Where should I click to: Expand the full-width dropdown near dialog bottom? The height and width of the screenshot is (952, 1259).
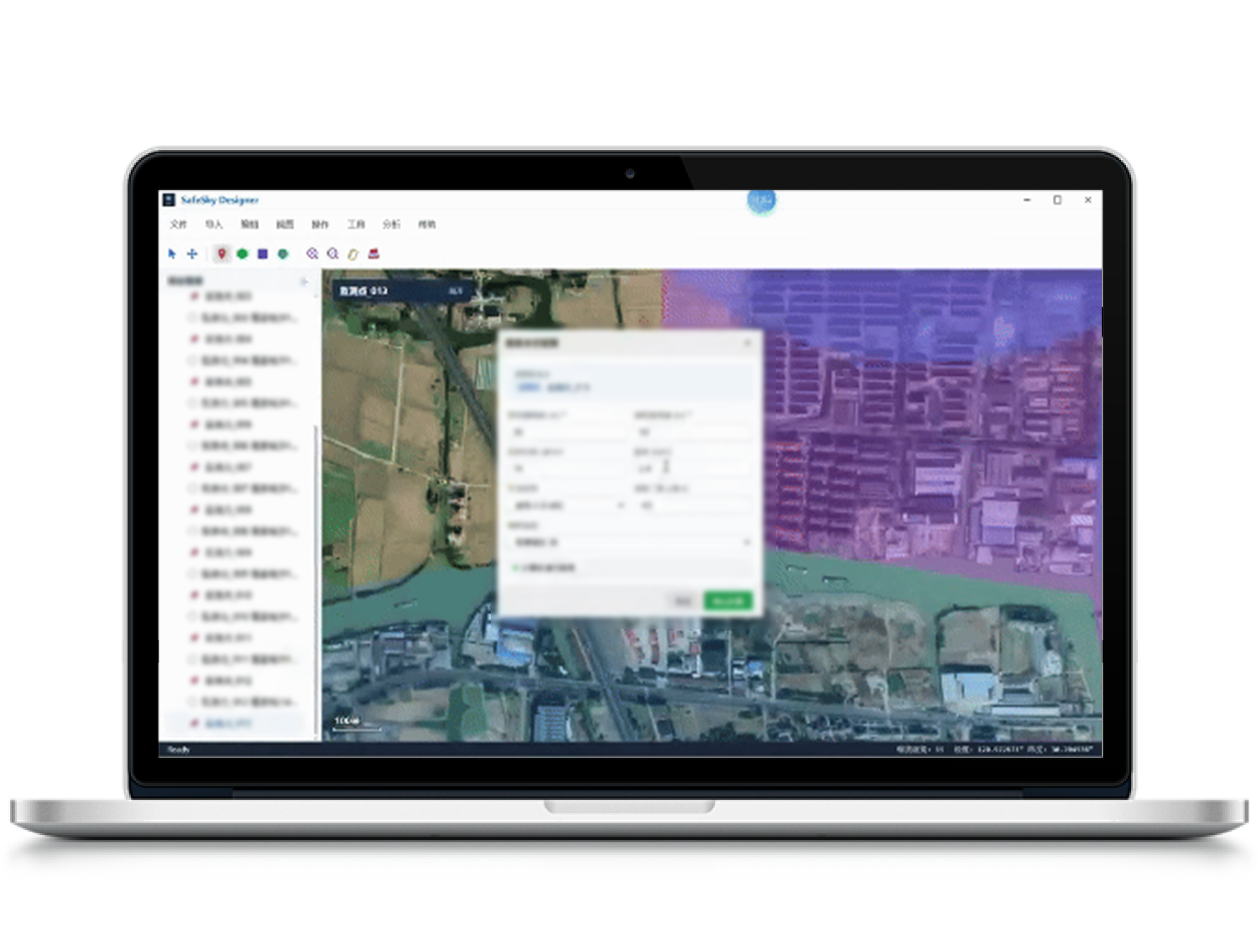631,542
